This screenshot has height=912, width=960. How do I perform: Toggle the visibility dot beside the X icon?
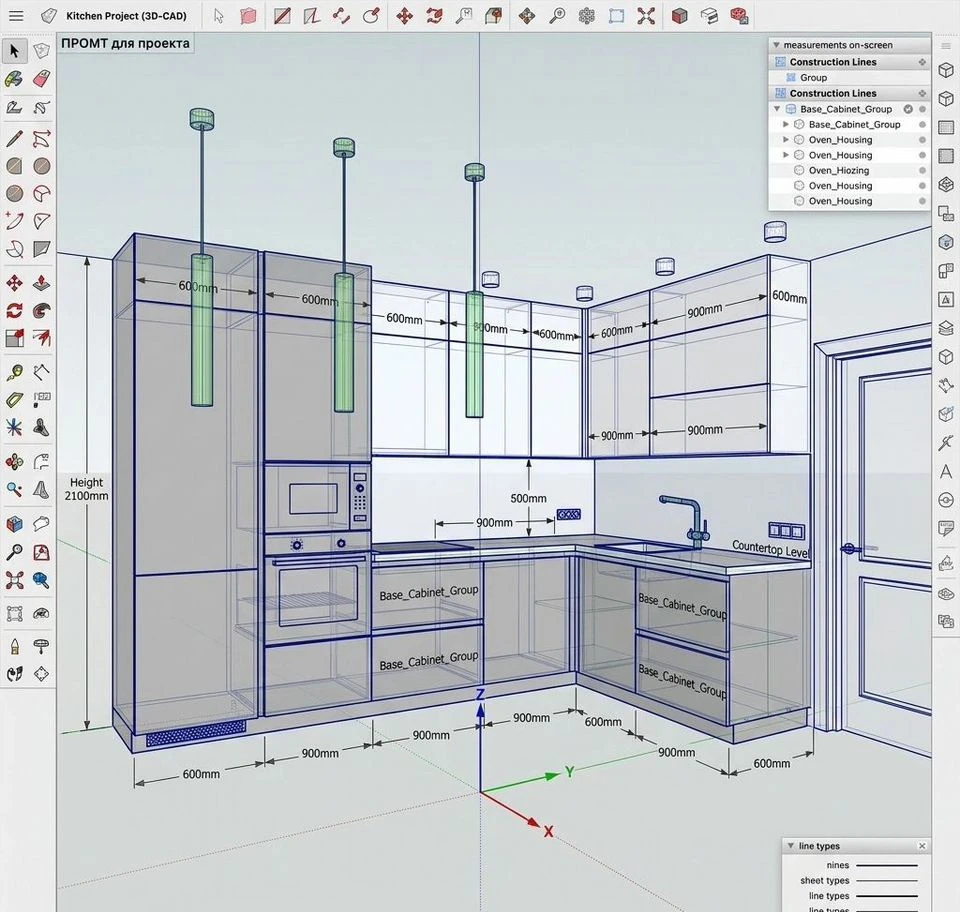922,109
